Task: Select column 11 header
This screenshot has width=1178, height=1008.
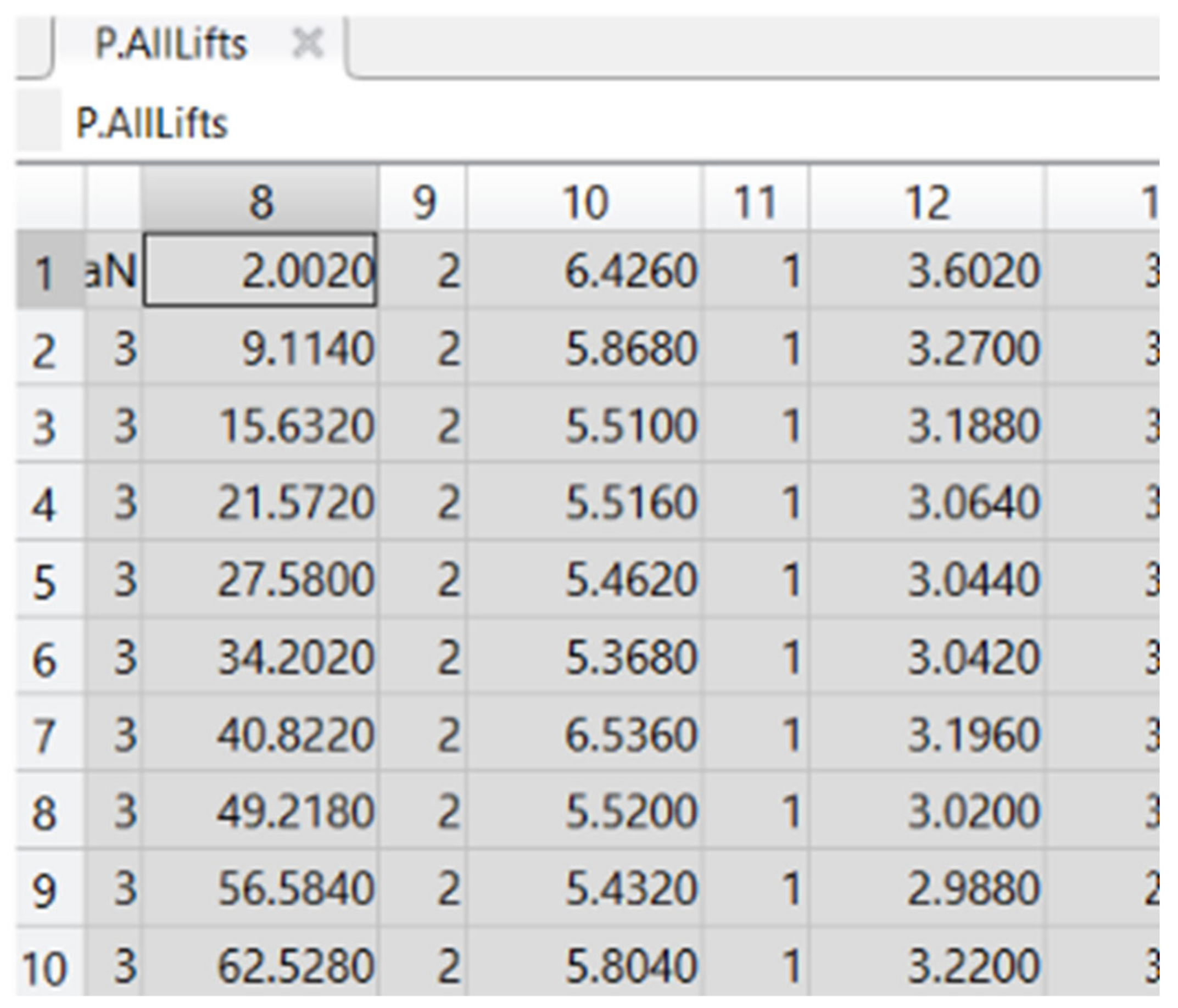Action: (755, 201)
